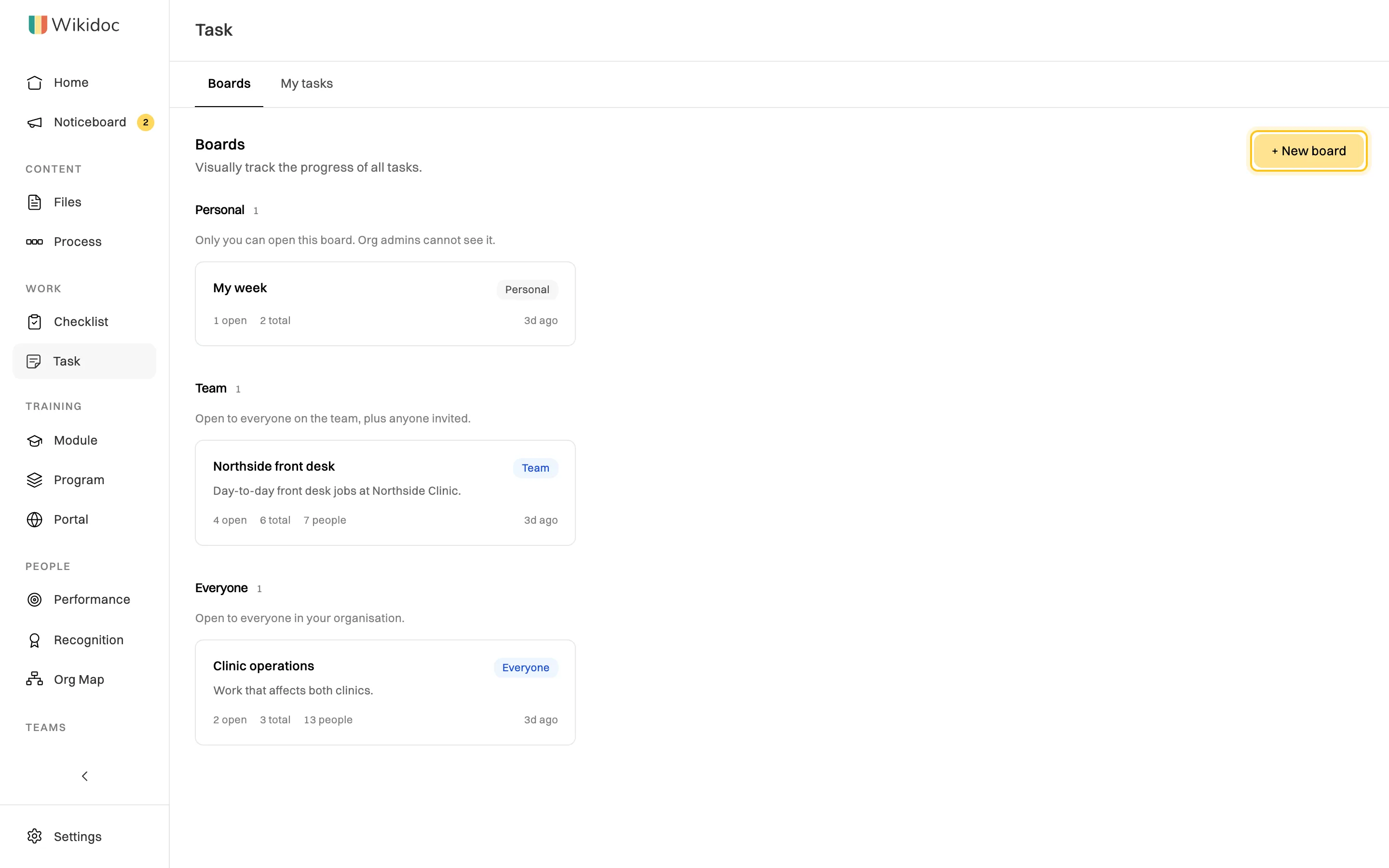Open the My week board card
This screenshot has width=1389, height=868.
(385, 304)
